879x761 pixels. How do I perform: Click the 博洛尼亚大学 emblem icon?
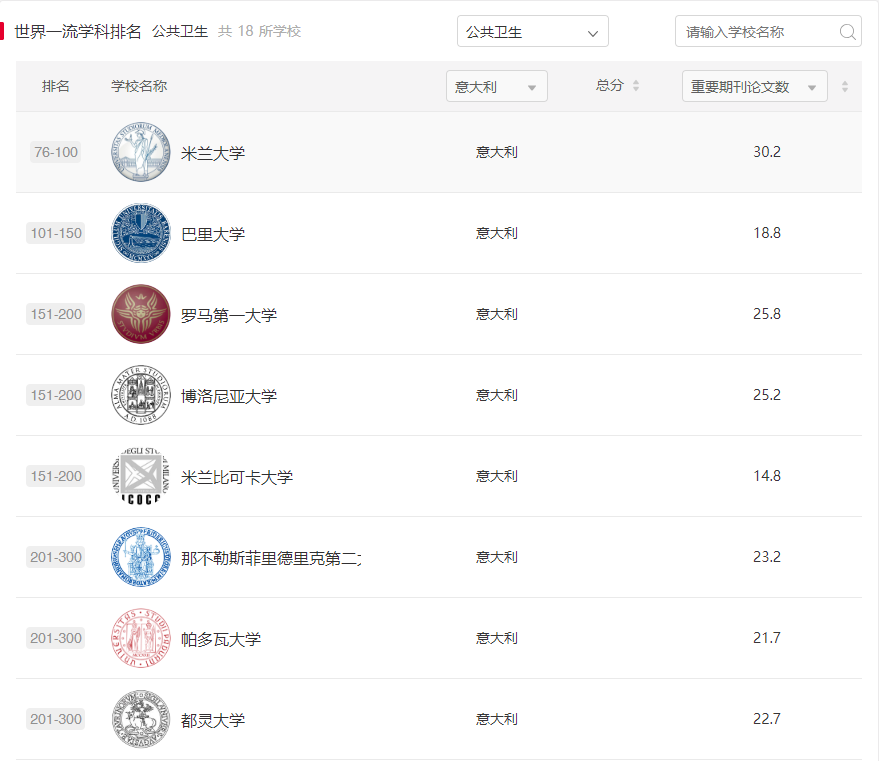140,394
